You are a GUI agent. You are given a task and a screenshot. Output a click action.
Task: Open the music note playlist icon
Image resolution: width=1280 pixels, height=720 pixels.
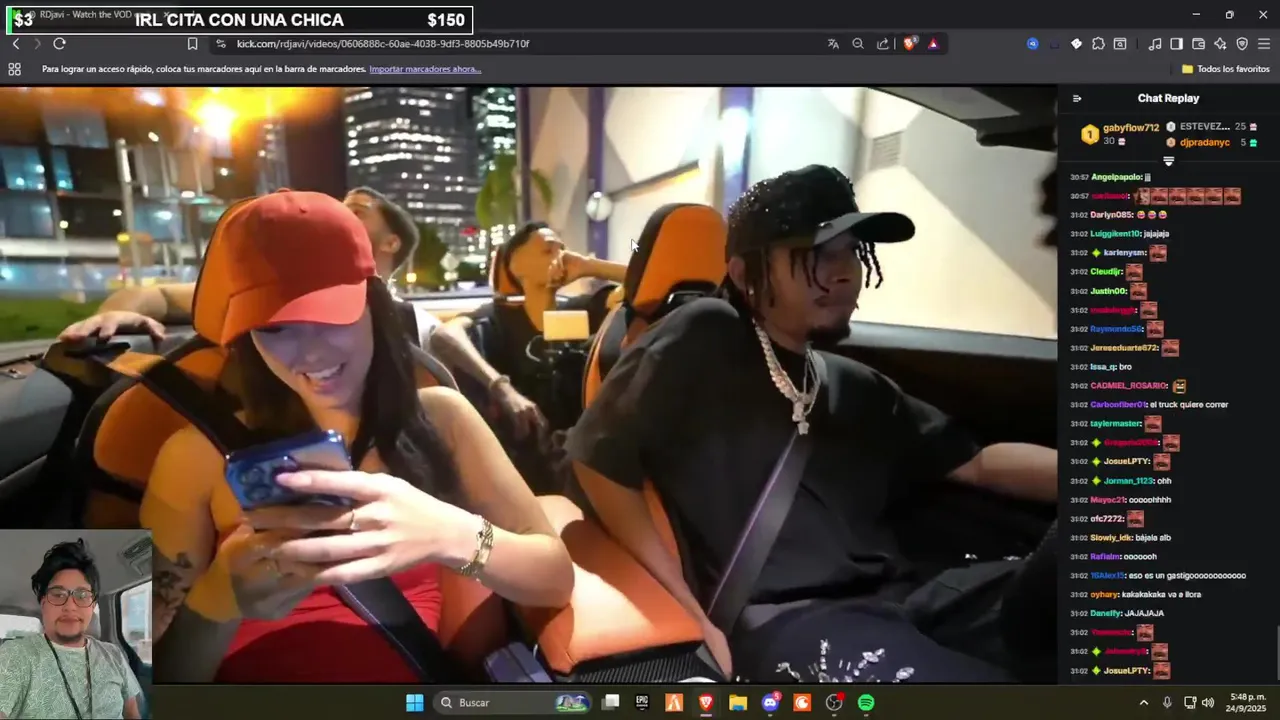[1155, 44]
